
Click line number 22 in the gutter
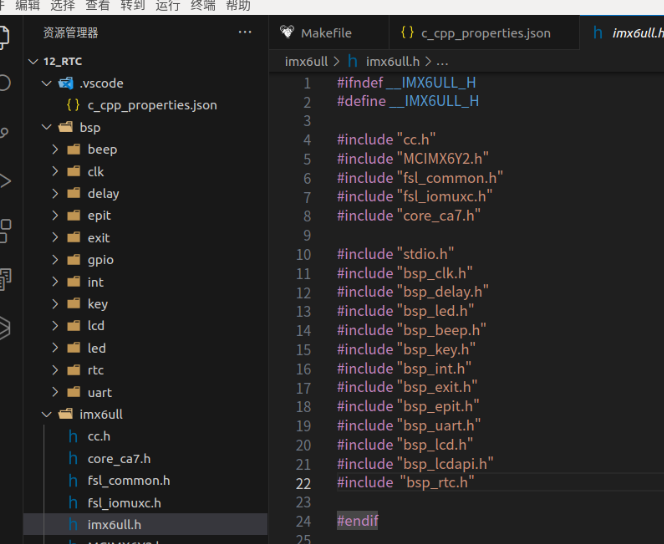coord(303,482)
